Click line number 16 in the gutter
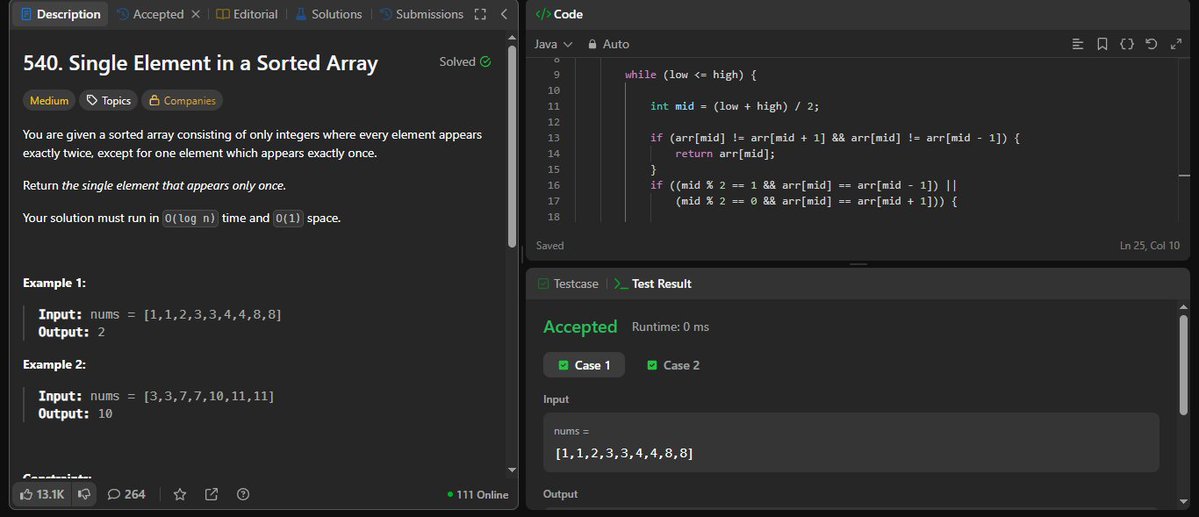This screenshot has height=517, width=1199. click(554, 185)
